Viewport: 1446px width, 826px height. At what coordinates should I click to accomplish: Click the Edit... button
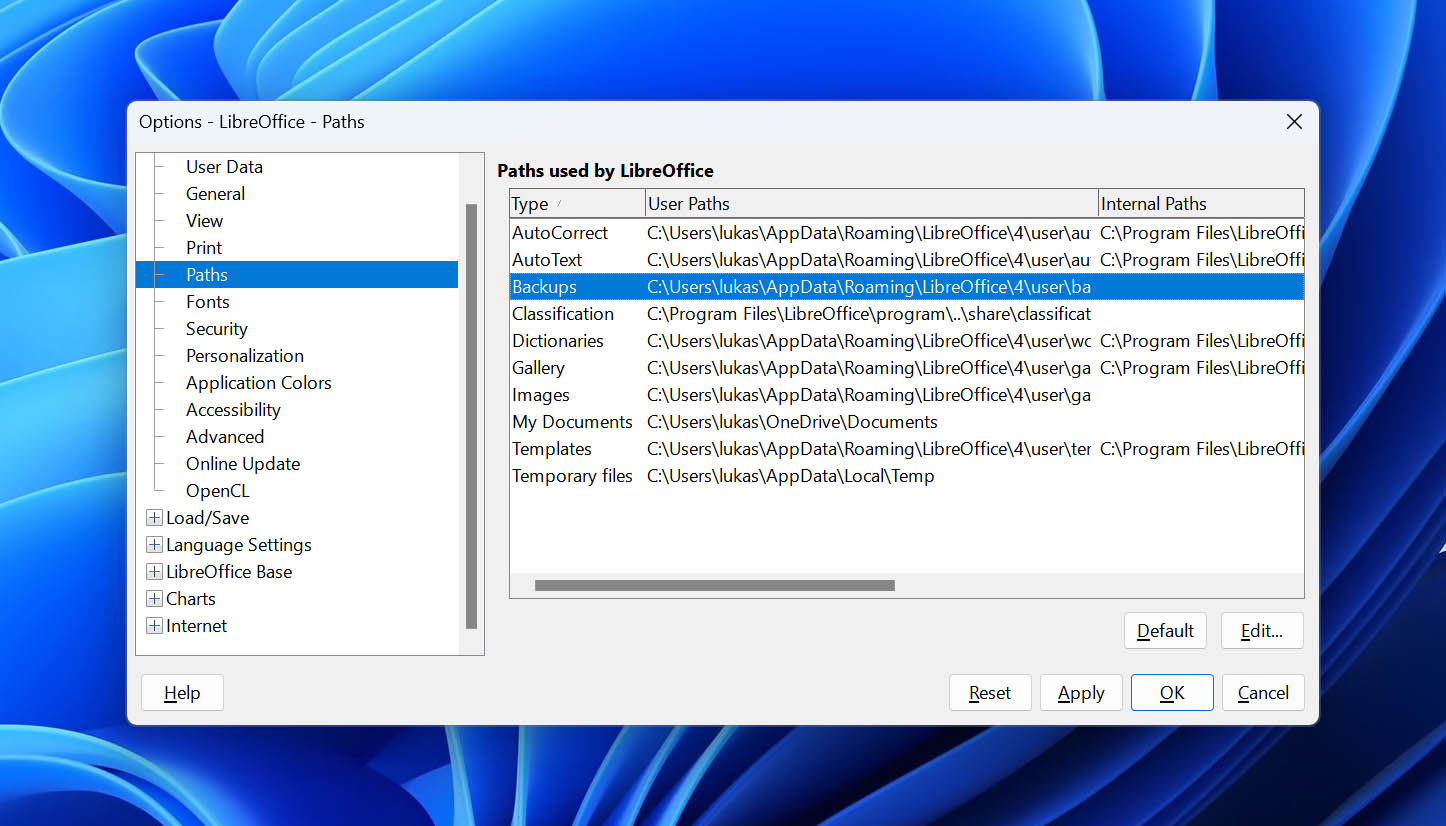click(x=1262, y=631)
